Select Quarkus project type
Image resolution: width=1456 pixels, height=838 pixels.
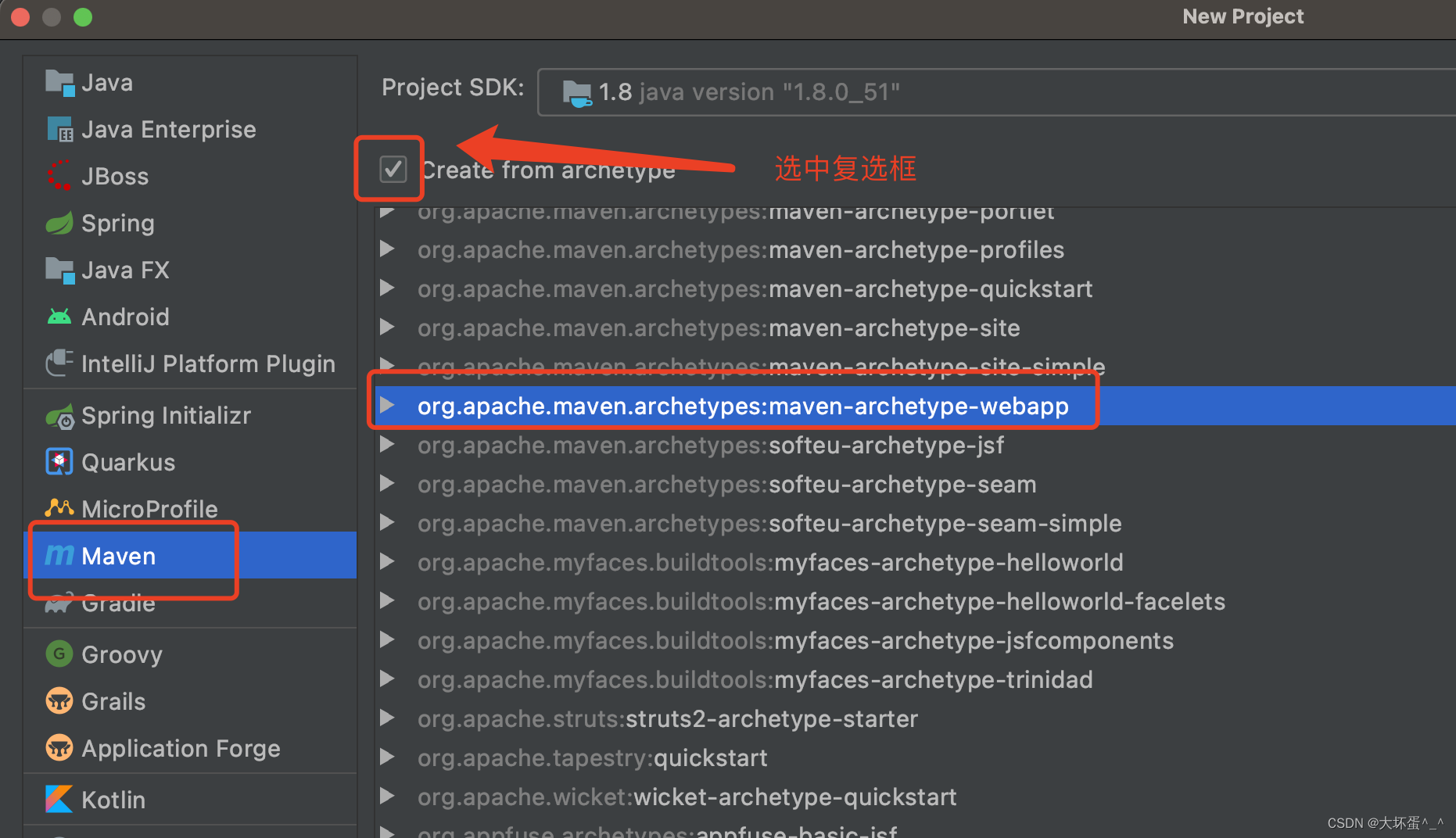(x=190, y=462)
